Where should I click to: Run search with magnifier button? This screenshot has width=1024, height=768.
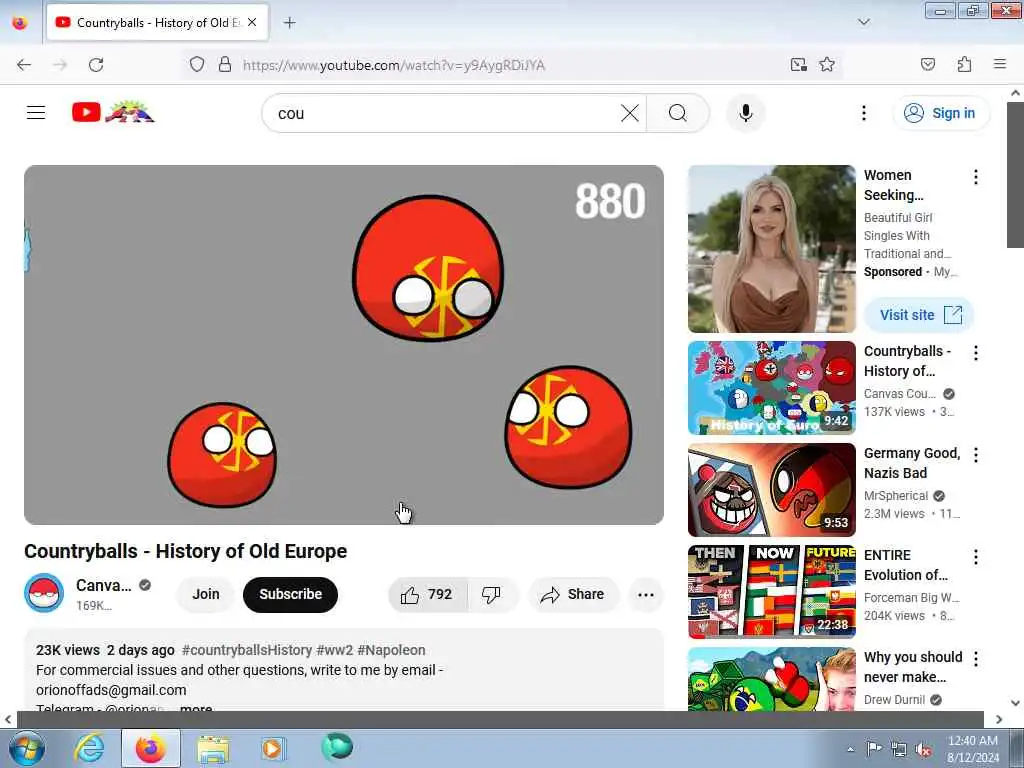click(x=678, y=113)
